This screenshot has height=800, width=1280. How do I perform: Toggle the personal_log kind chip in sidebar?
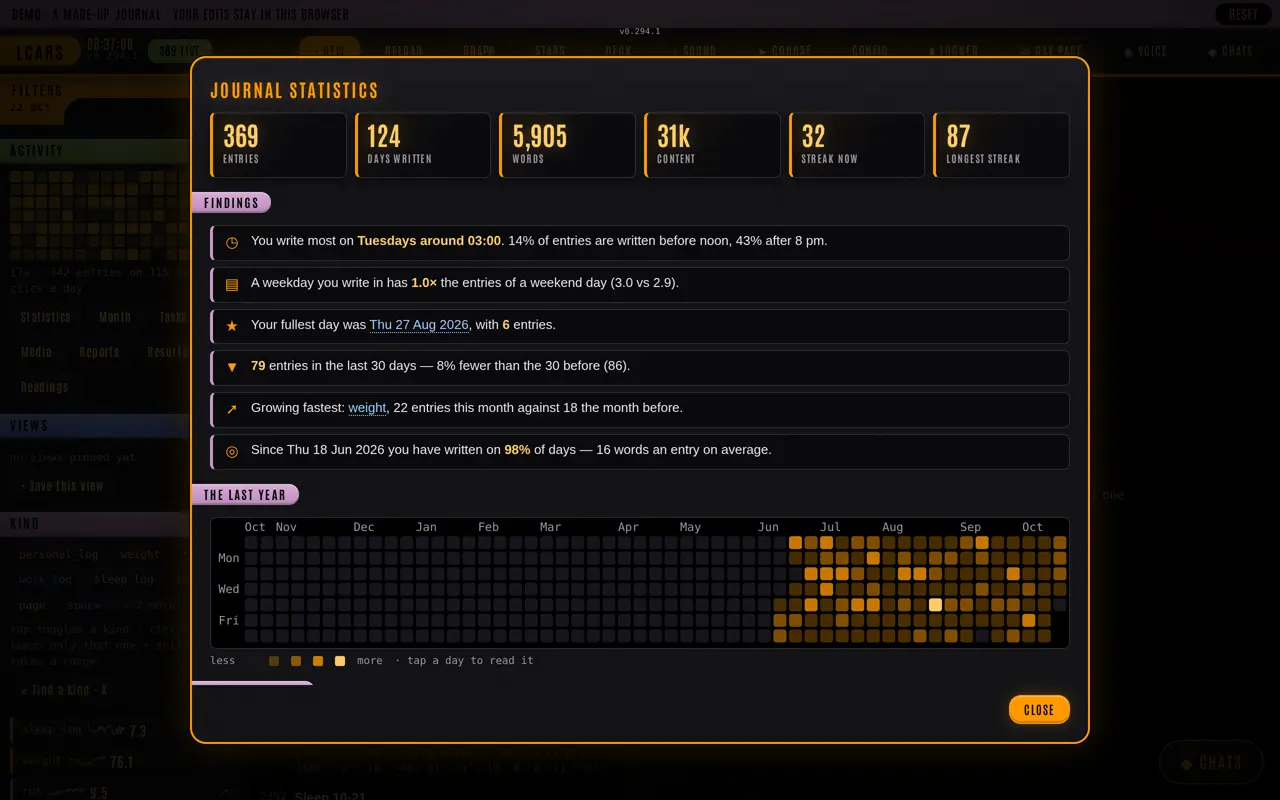click(x=59, y=554)
